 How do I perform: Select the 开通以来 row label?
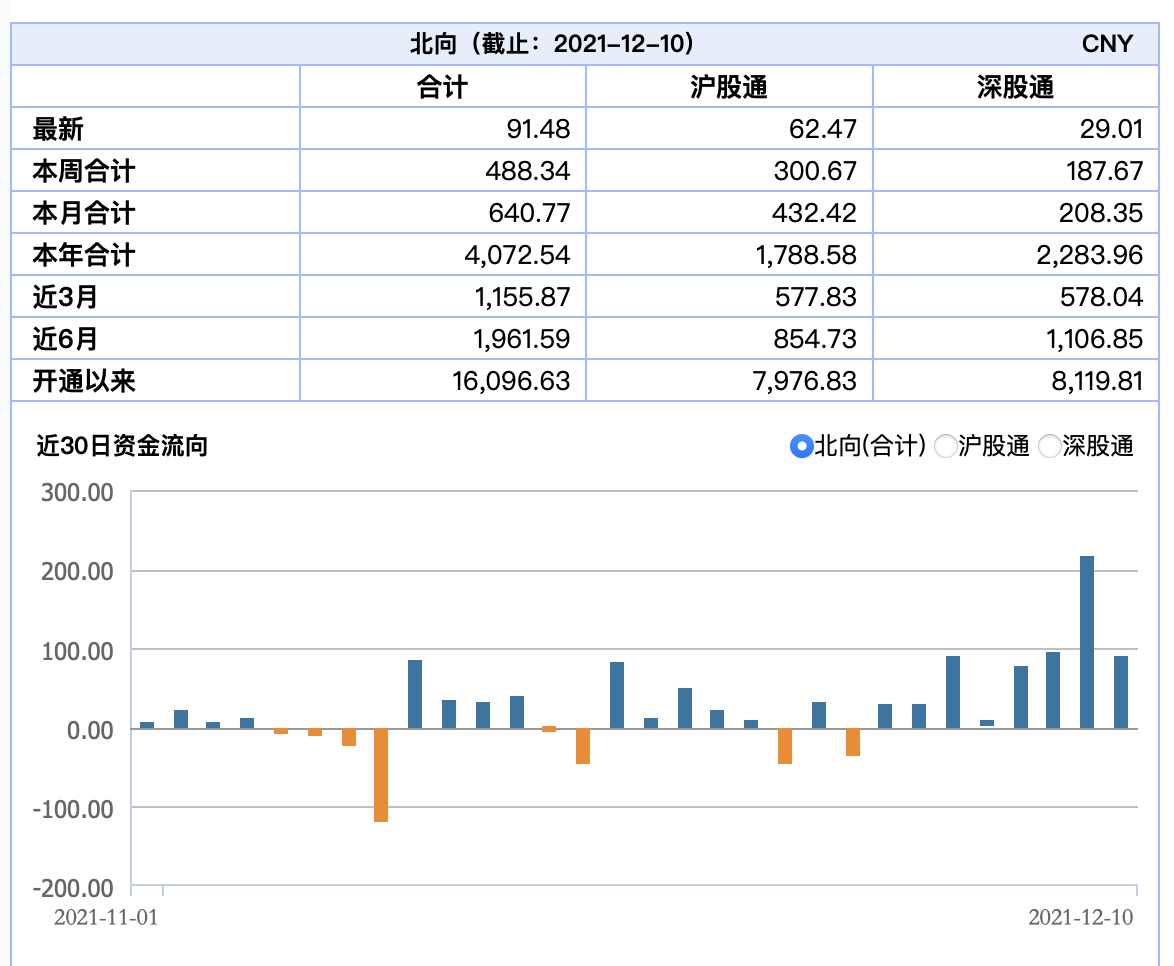point(83,381)
